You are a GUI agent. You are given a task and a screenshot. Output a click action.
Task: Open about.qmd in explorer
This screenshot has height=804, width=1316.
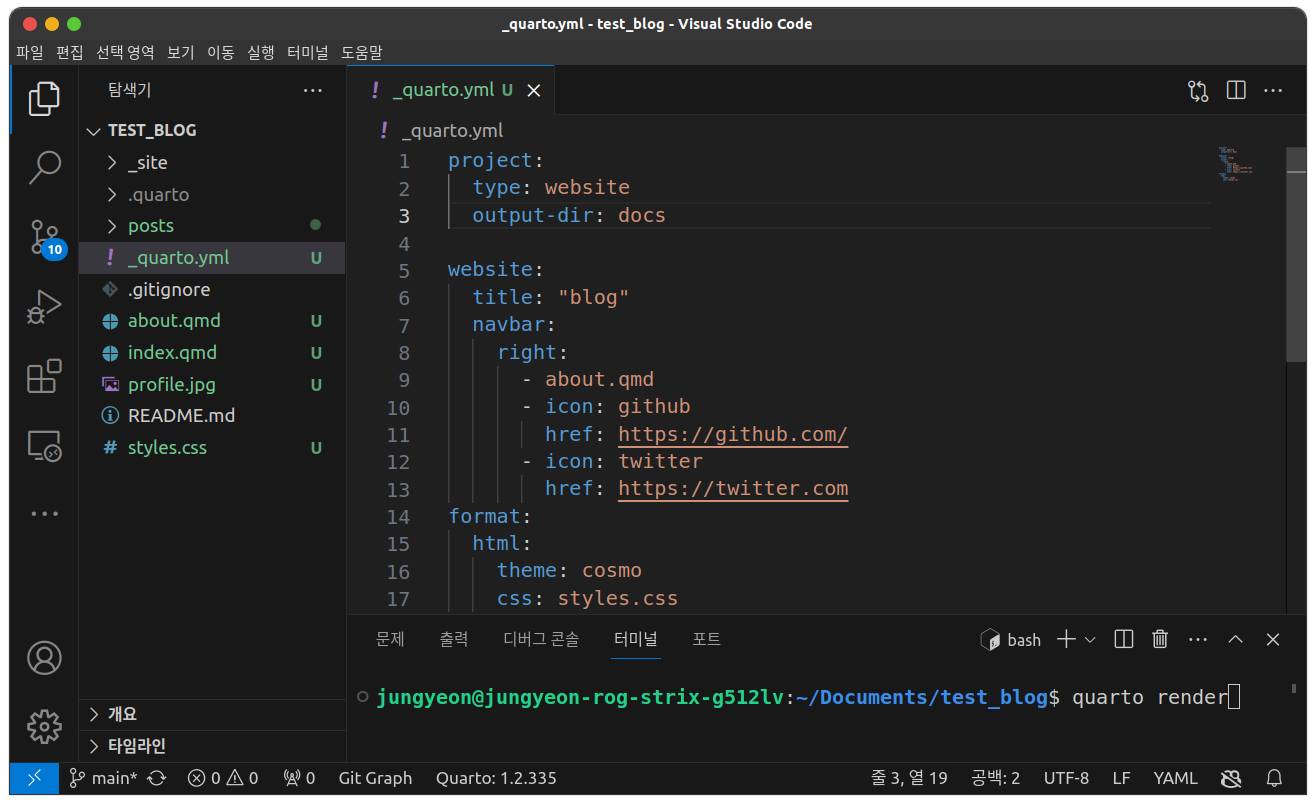tap(212, 321)
